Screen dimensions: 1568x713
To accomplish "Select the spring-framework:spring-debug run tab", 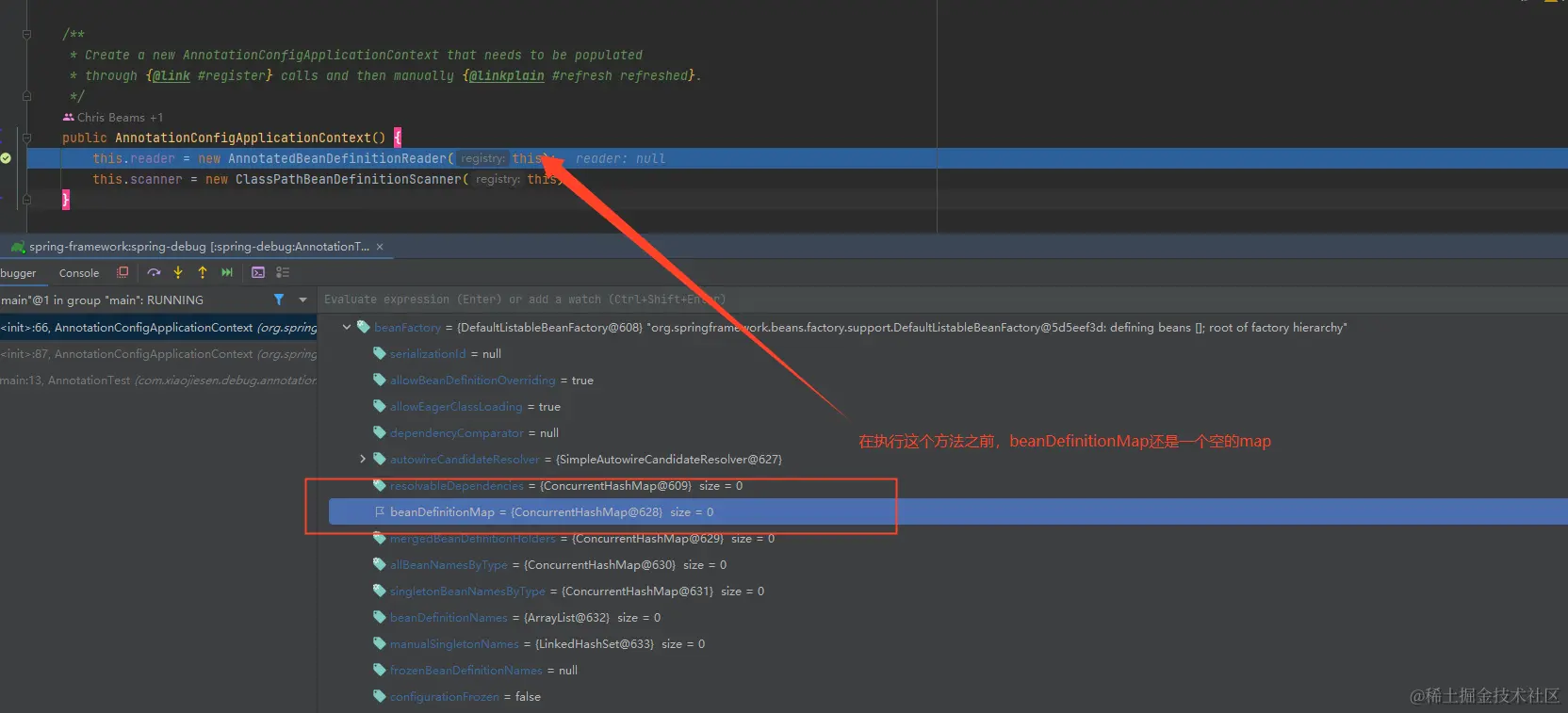I will [x=199, y=247].
